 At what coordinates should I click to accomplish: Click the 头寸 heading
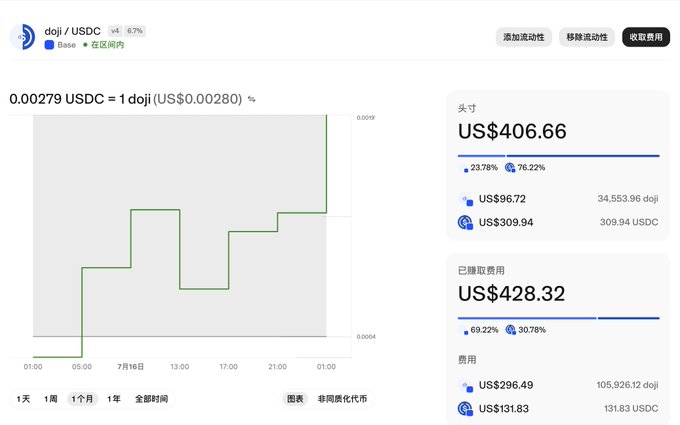click(467, 108)
